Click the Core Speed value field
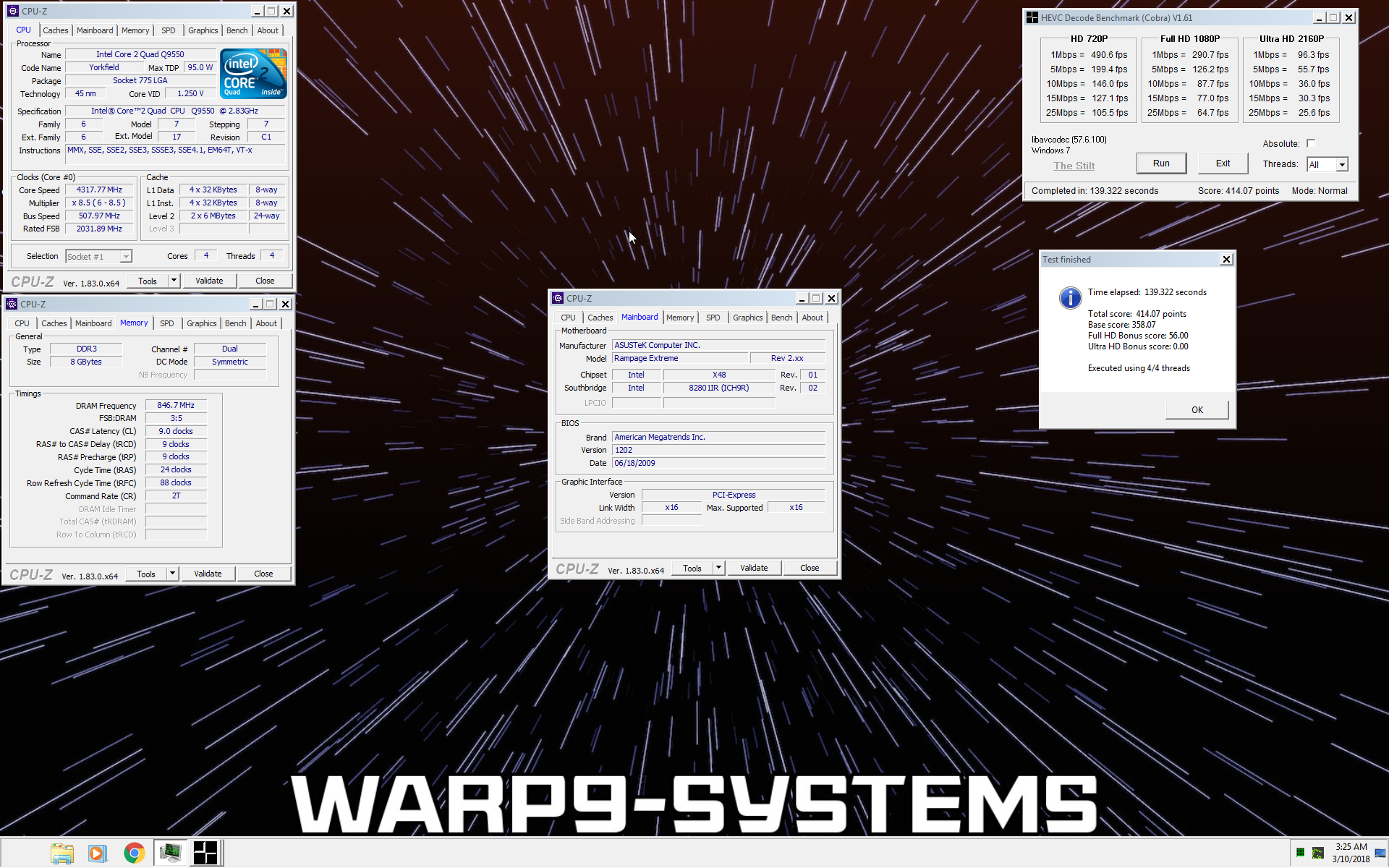 100,190
